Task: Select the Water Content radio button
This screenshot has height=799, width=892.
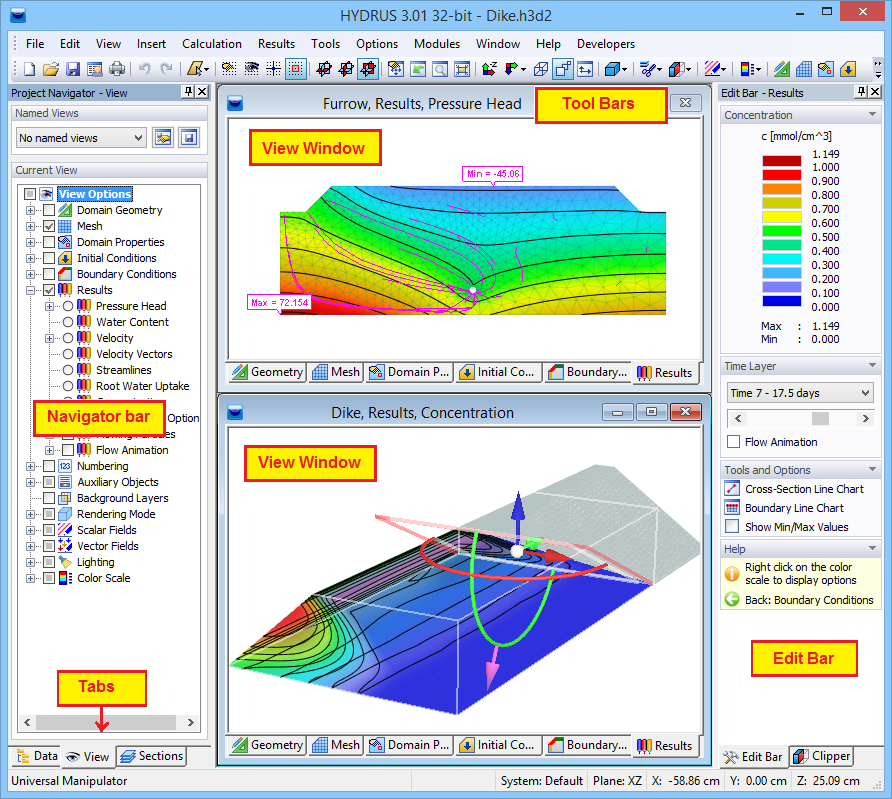Action: [x=68, y=322]
